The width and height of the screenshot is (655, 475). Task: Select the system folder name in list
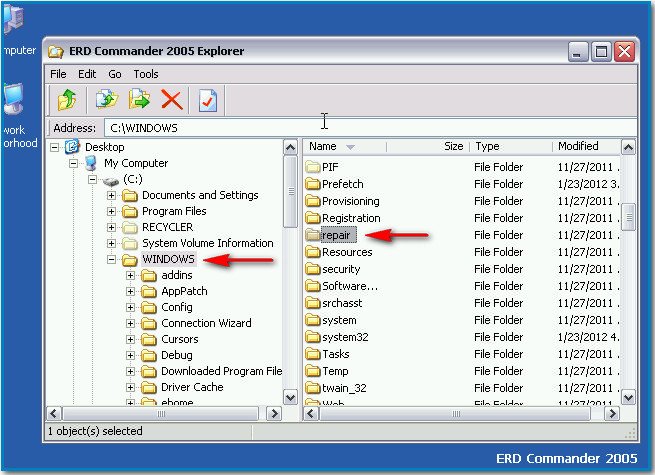(x=339, y=320)
